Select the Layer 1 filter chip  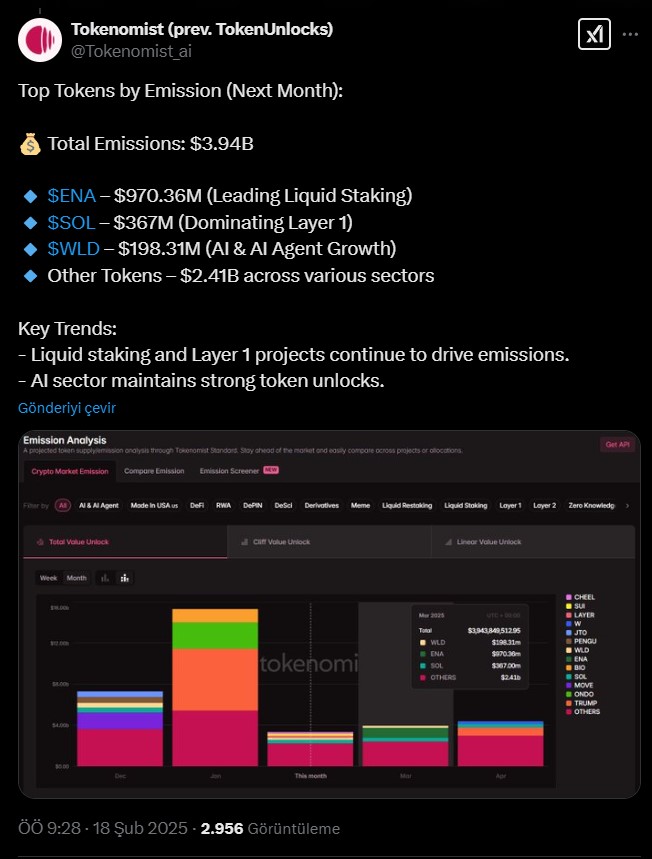click(510, 506)
